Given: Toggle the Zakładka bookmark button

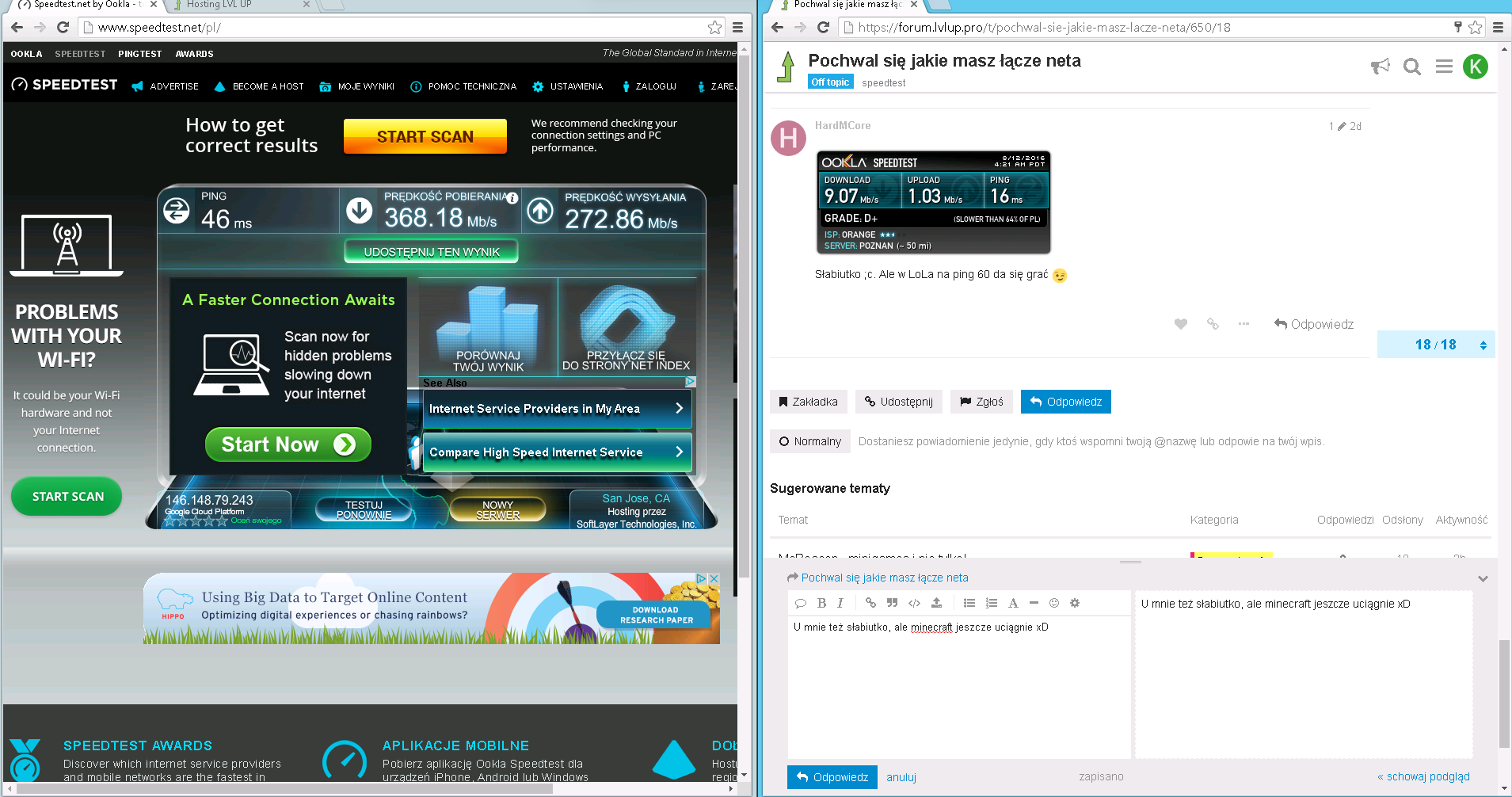Looking at the screenshot, I should pos(808,402).
